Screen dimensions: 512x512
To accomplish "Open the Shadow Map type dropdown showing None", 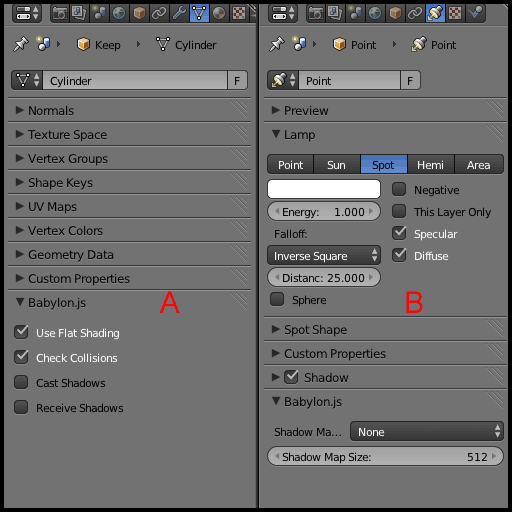I will [x=427, y=431].
